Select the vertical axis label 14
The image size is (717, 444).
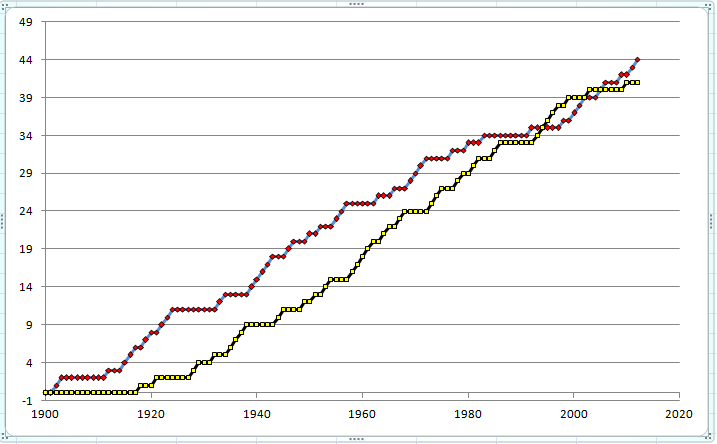coord(26,287)
